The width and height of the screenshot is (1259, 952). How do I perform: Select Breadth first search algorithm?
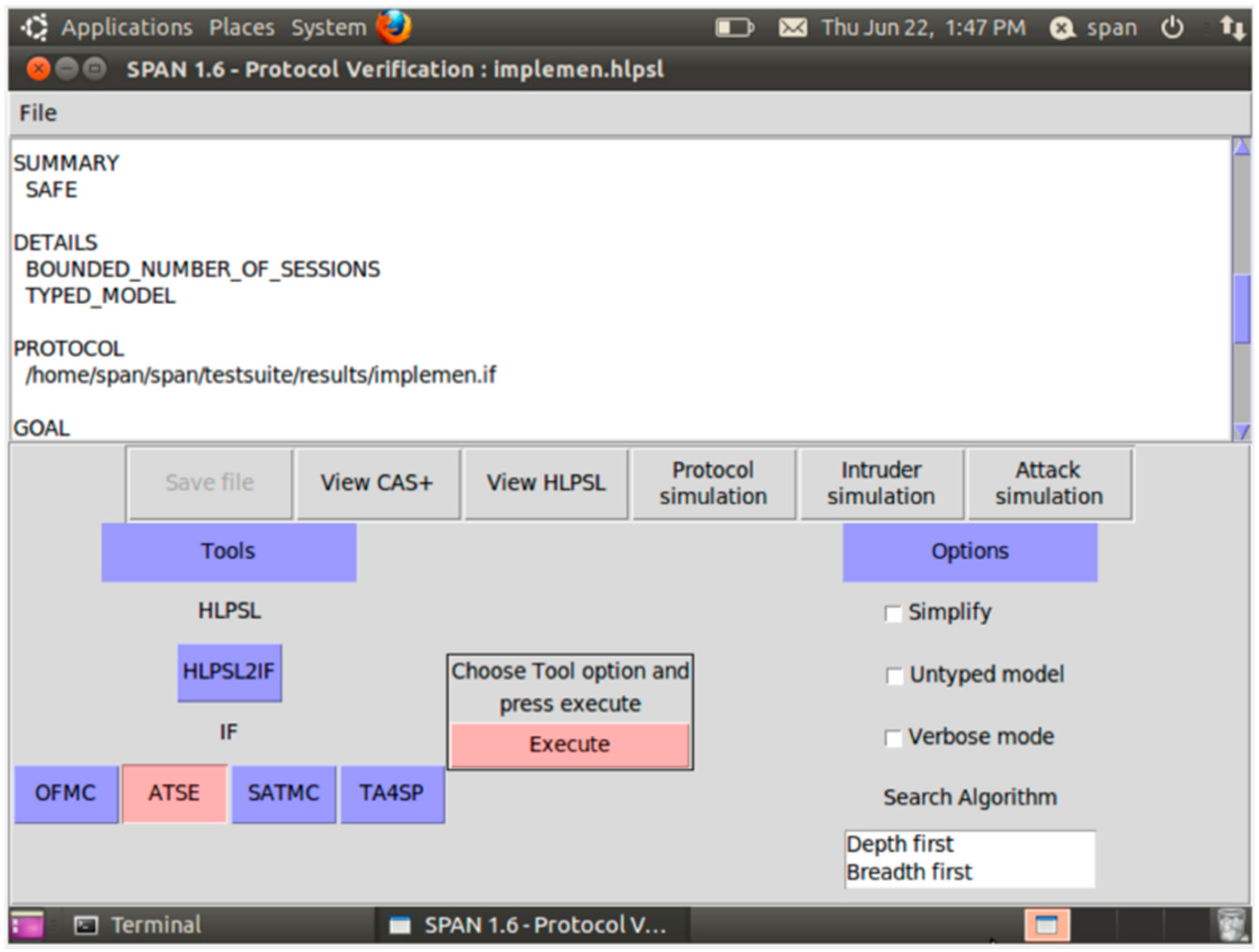pos(909,872)
